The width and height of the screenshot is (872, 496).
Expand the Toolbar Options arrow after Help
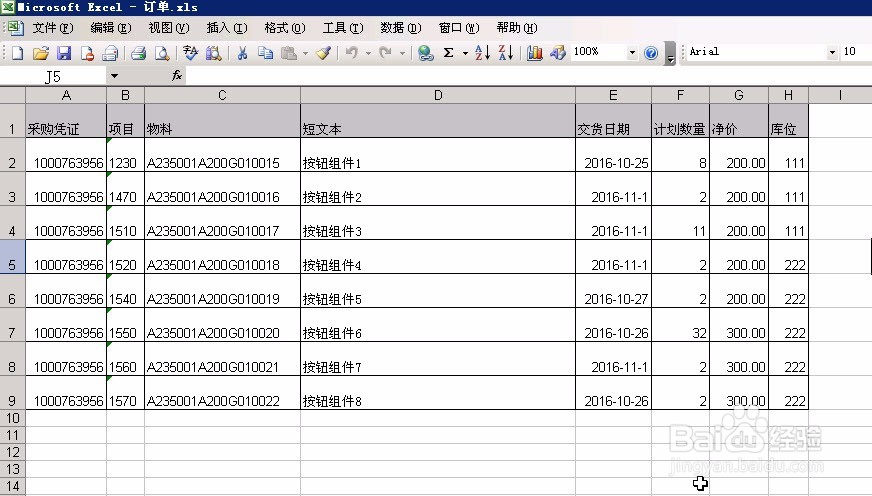pyautogui.click(x=671, y=54)
